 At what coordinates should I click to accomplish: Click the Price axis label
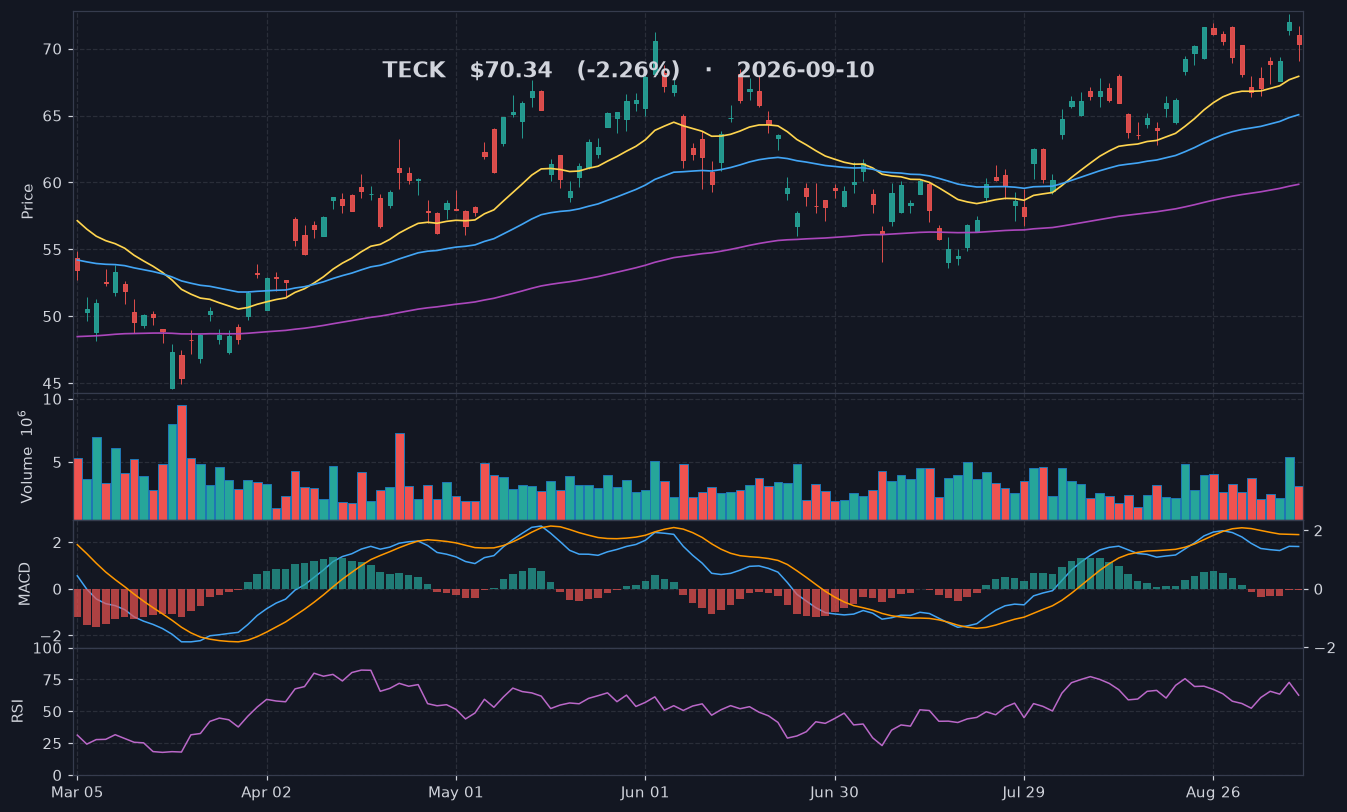[28, 201]
